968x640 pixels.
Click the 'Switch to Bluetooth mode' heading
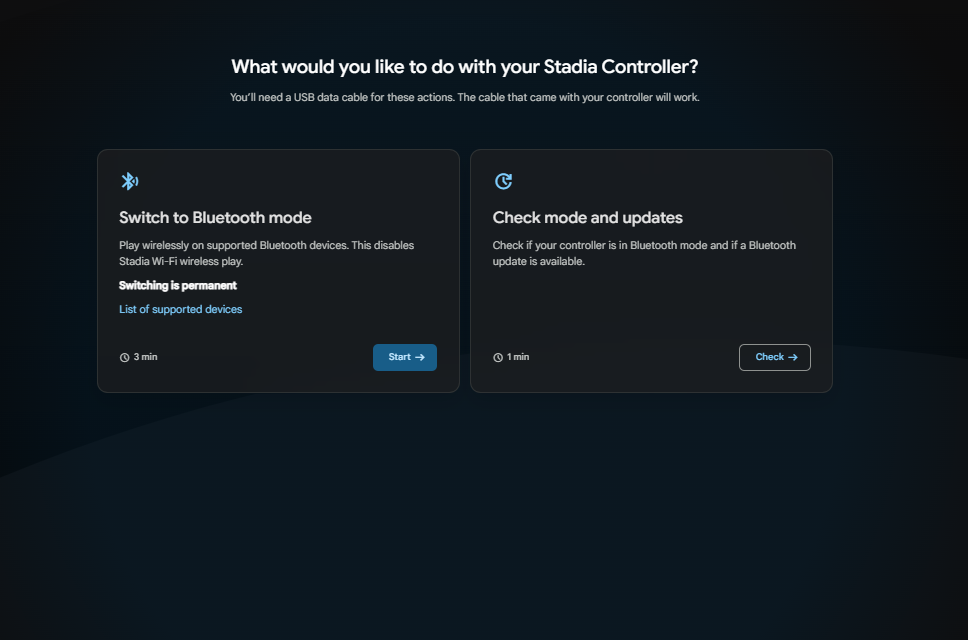(x=215, y=217)
